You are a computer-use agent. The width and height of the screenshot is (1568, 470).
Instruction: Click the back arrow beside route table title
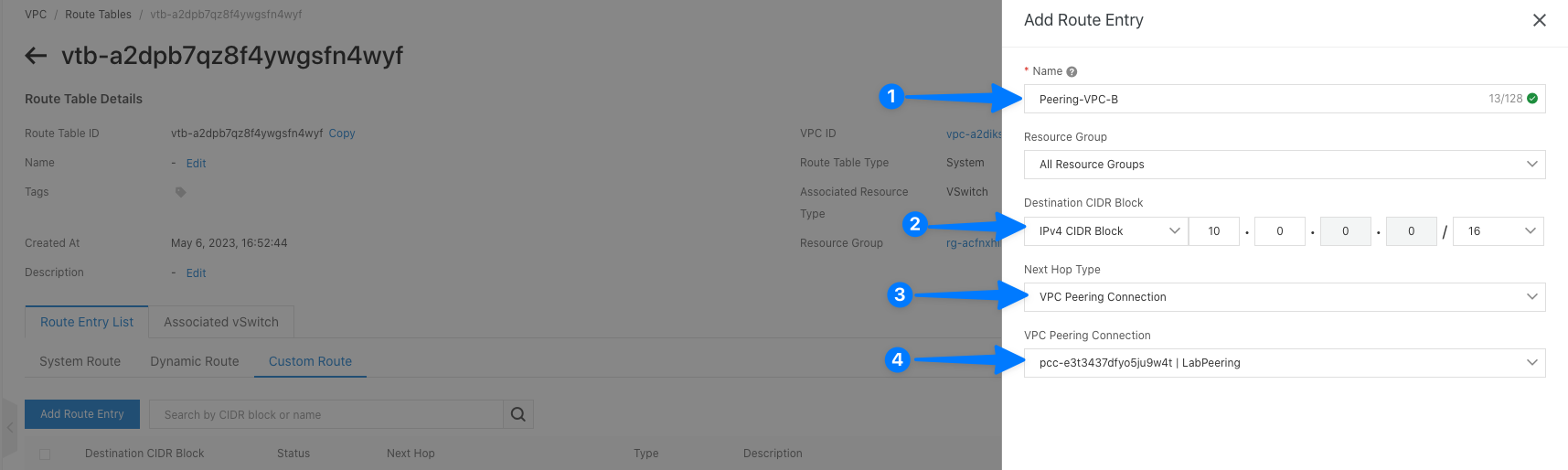(36, 56)
